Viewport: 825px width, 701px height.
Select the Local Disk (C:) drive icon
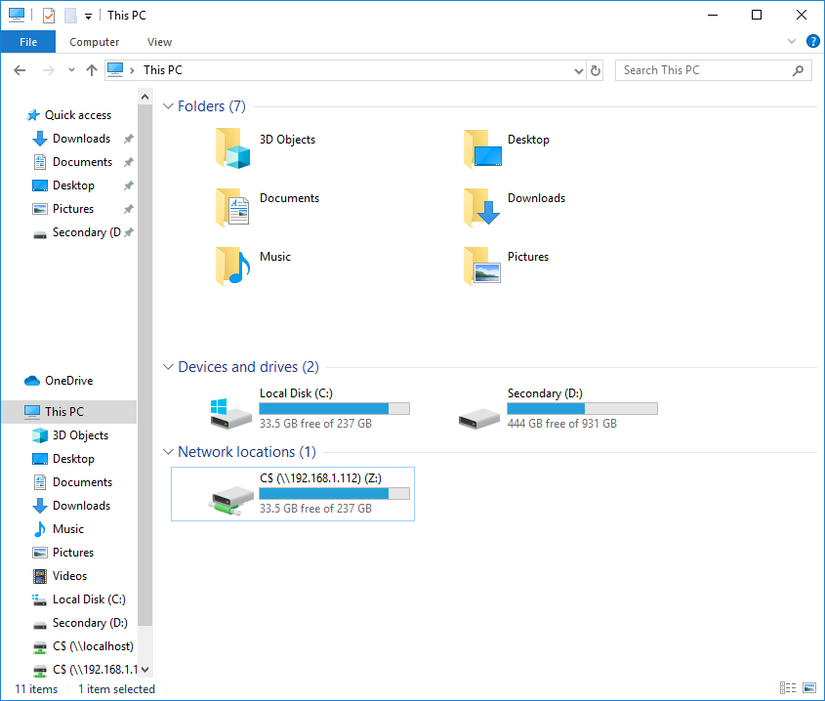click(230, 414)
